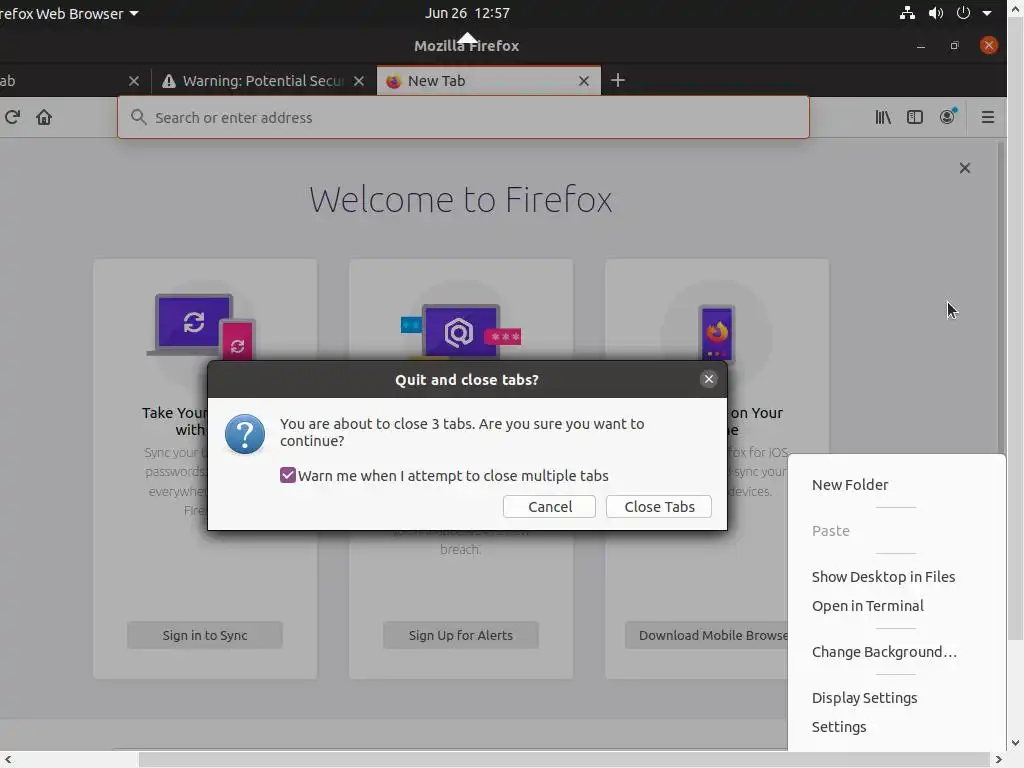Click the power icon in top bar
The image size is (1024, 768).
pyautogui.click(x=963, y=13)
